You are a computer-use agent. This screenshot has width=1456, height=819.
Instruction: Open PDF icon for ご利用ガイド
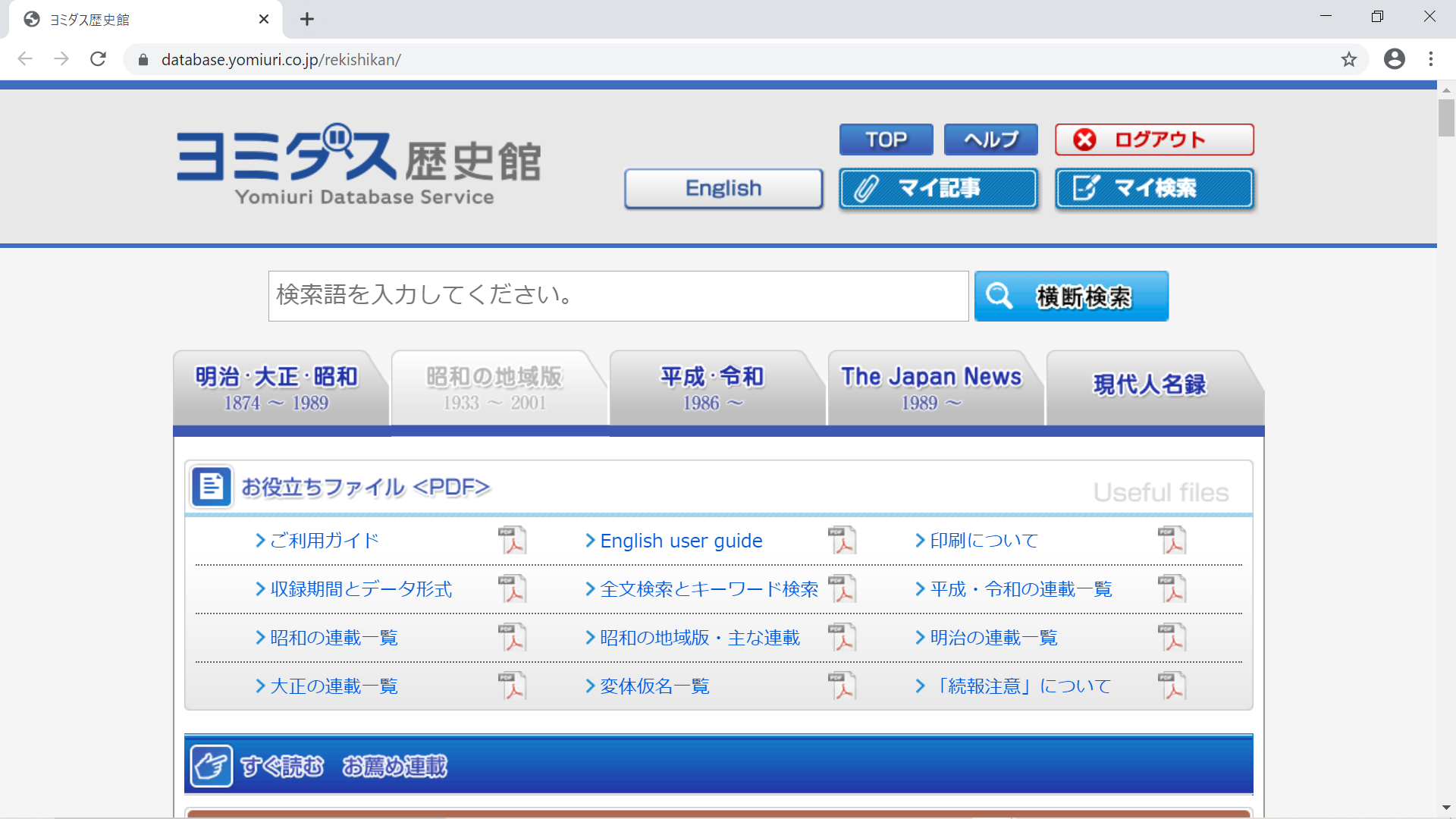click(512, 540)
